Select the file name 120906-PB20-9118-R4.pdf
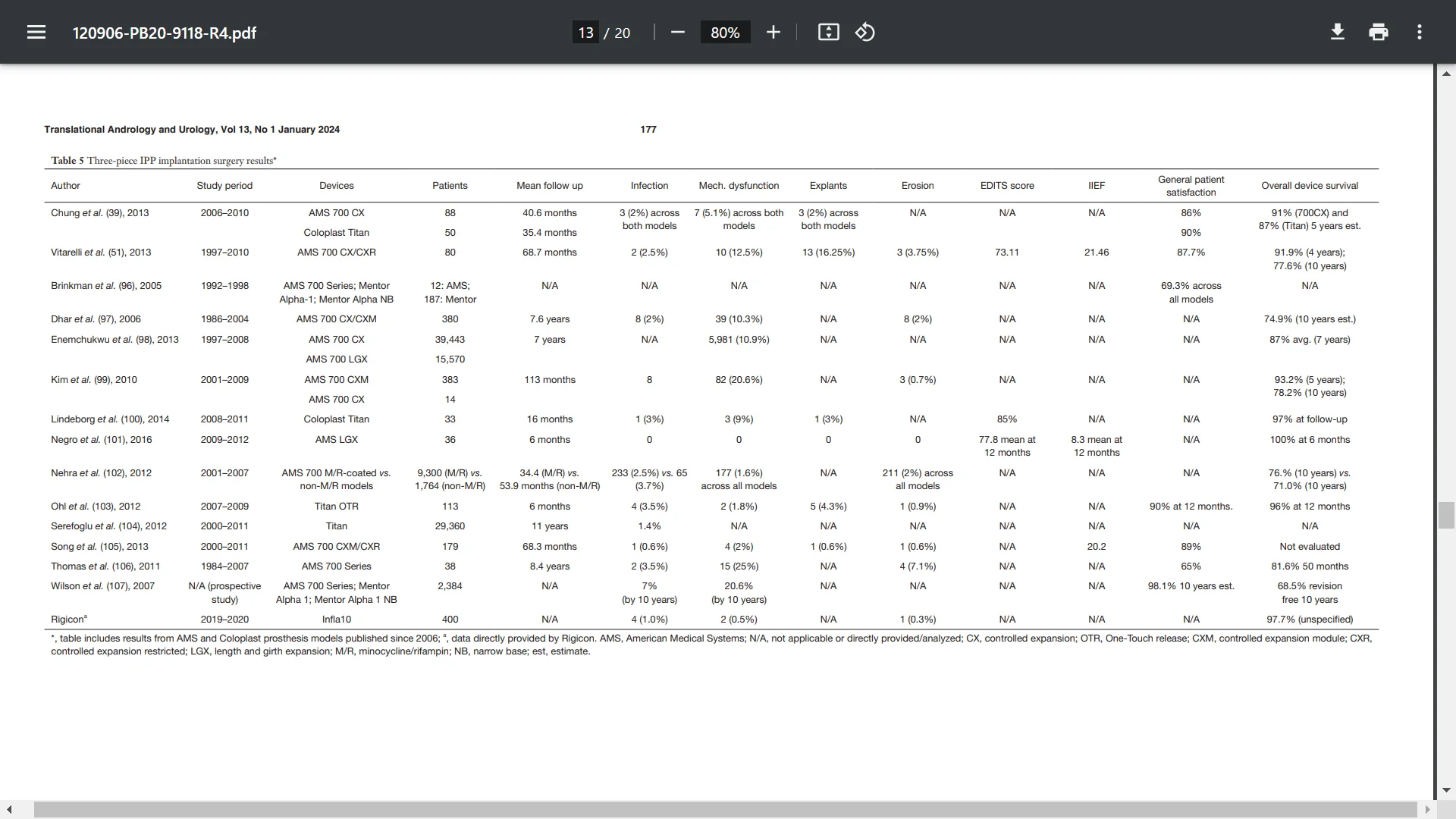This screenshot has width=1456, height=819. (165, 33)
